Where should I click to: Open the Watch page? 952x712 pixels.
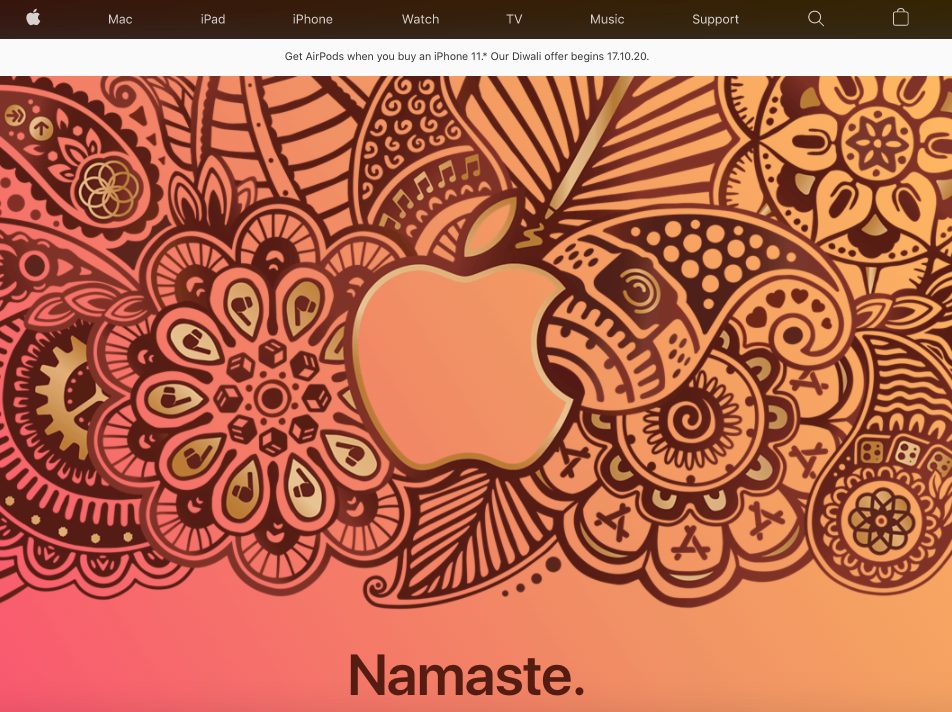[x=420, y=19]
